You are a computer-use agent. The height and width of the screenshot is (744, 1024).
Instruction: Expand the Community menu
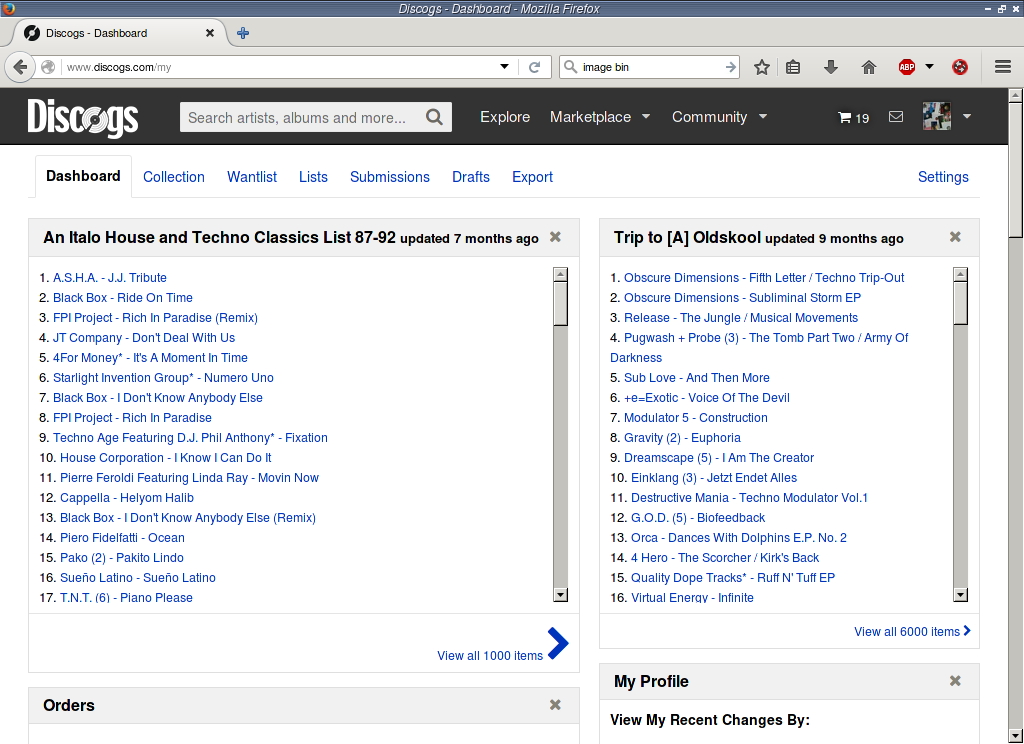pyautogui.click(x=719, y=117)
